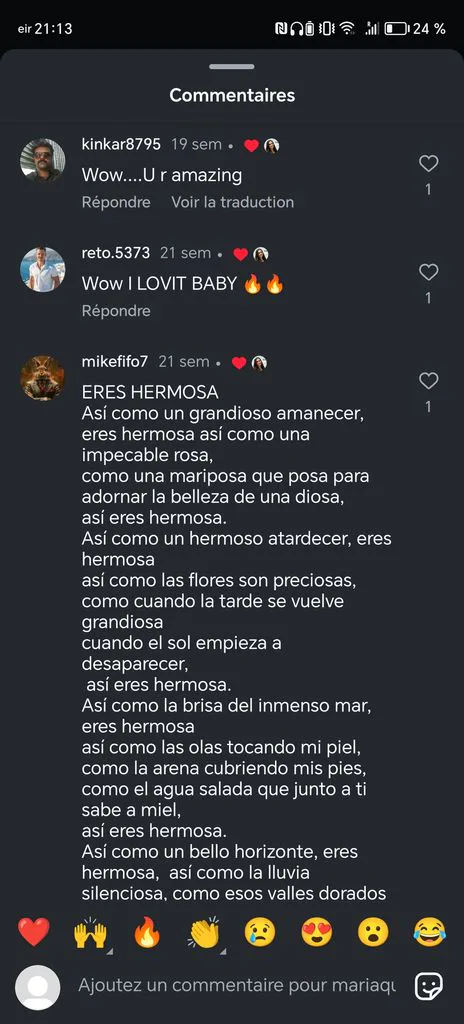Insert the heart-eyes face emoji
Screen dimensions: 464x1024
tap(317, 932)
